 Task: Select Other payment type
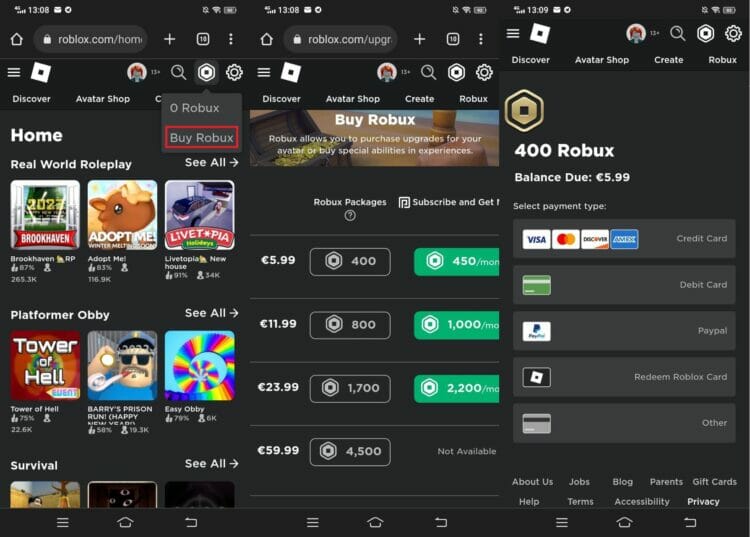pyautogui.click(x=624, y=423)
